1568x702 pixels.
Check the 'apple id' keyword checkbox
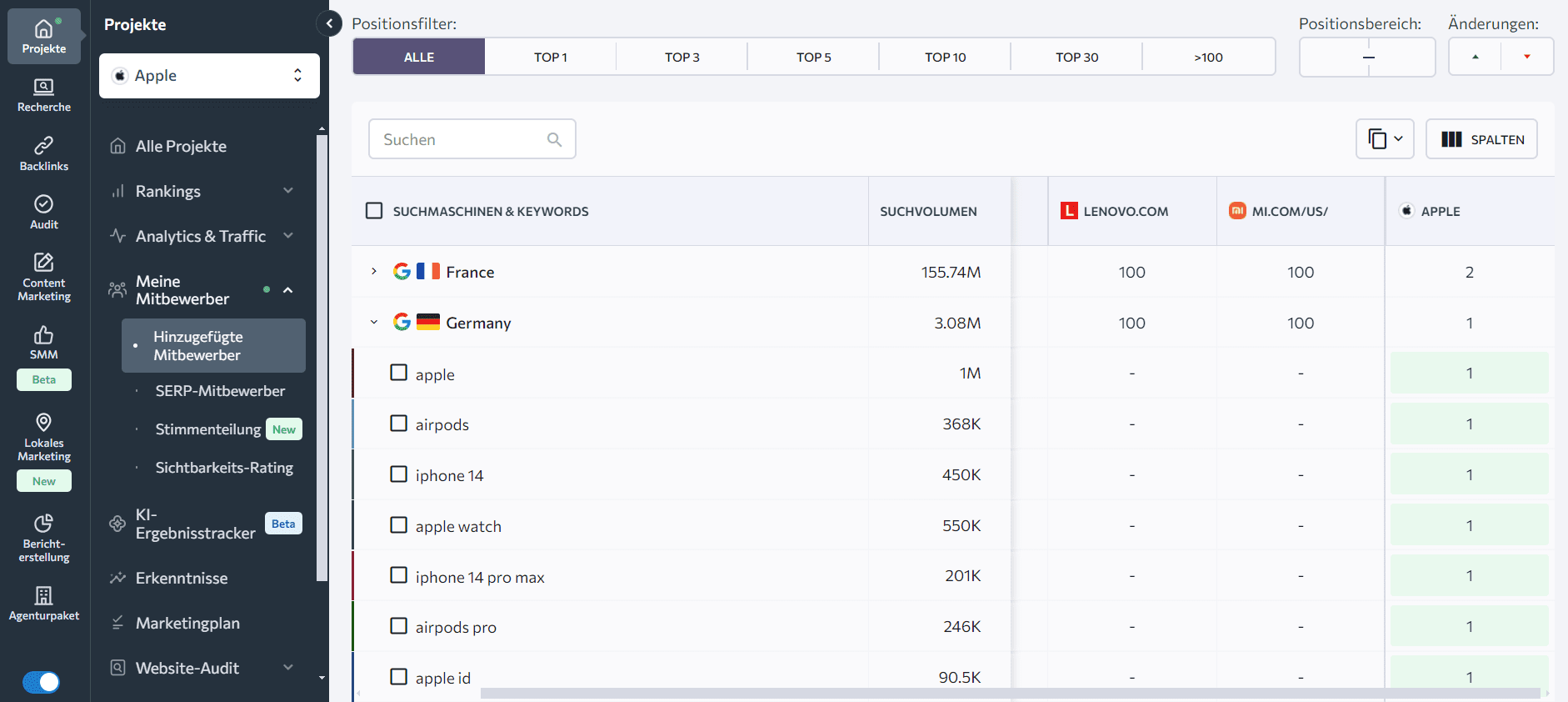(x=399, y=677)
